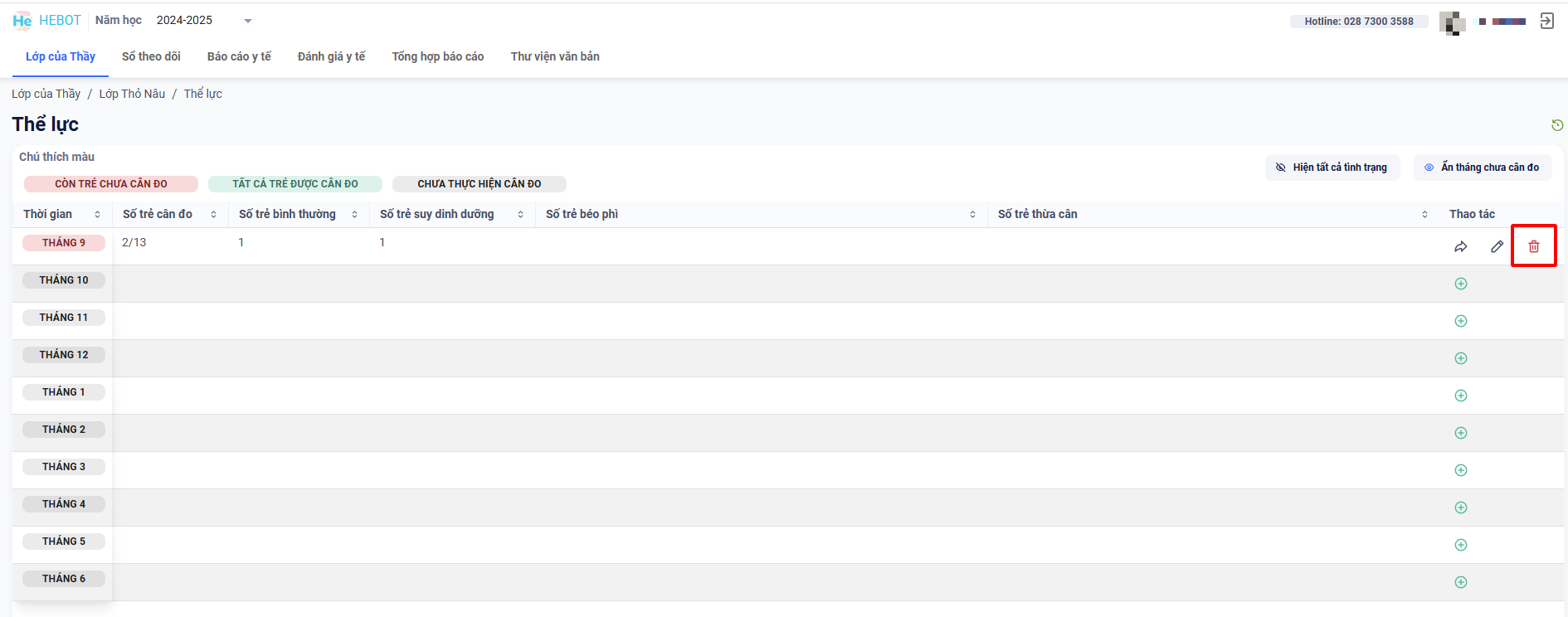Switch to 'Sổ theo dõi' tab
The width and height of the screenshot is (1568, 617).
point(151,56)
